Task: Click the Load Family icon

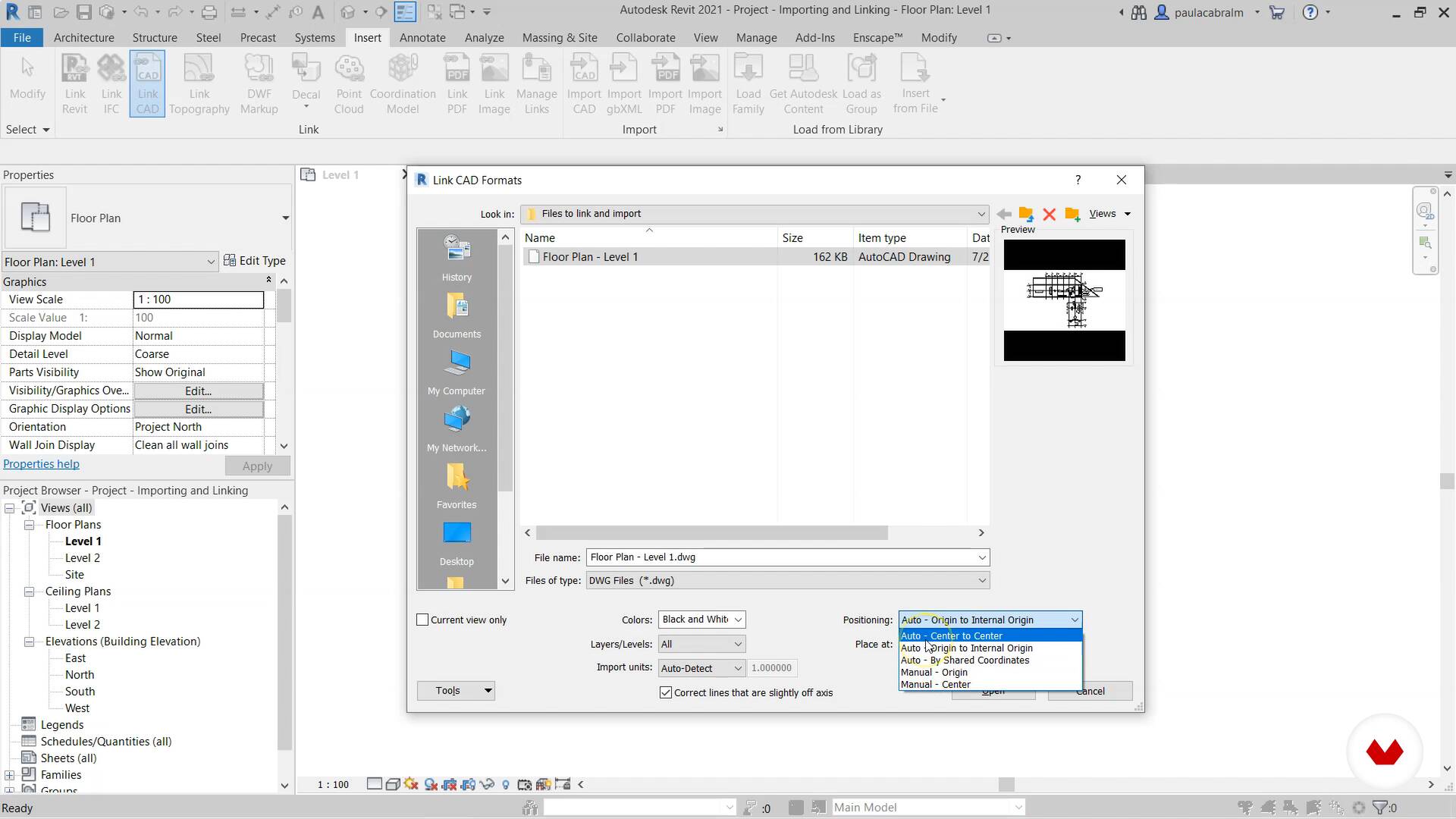Action: coord(748,84)
